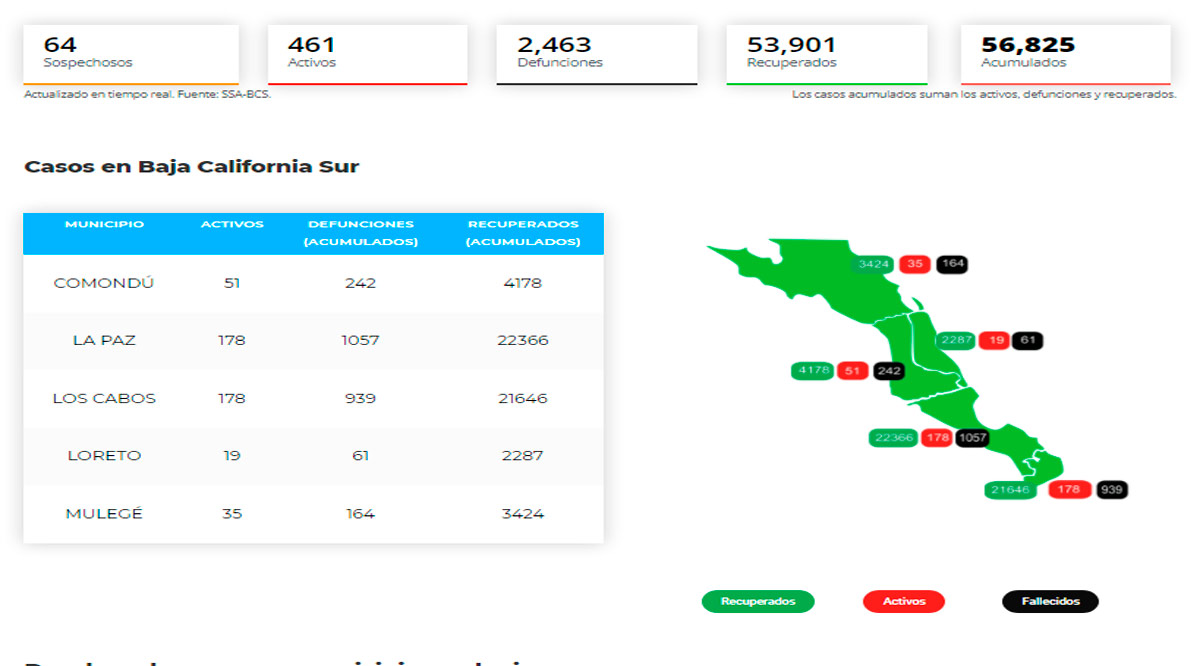This screenshot has width=1200, height=666.
Task: Click the green Recuperados legend pill
Action: point(758,602)
